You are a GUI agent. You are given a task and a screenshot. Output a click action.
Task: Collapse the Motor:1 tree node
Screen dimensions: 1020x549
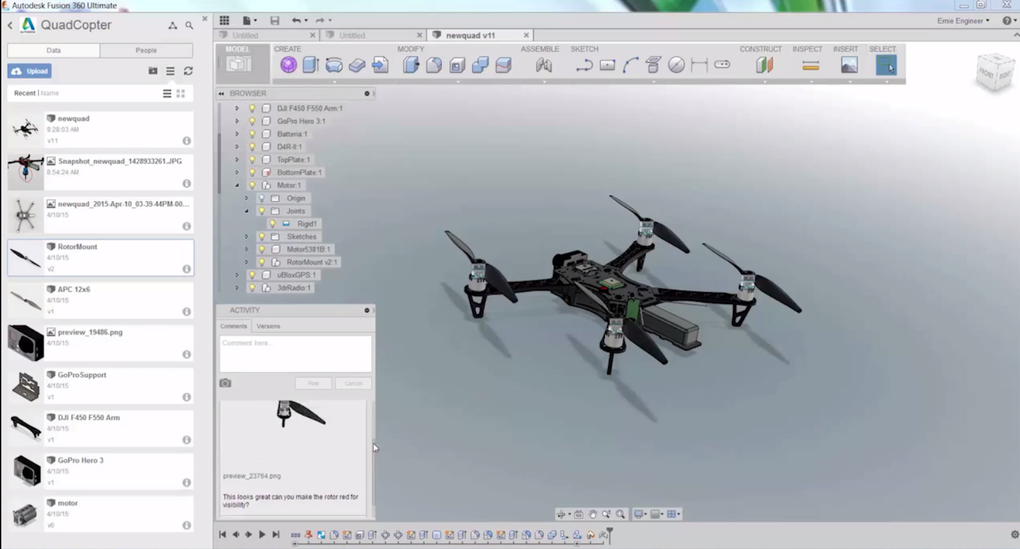coord(237,185)
